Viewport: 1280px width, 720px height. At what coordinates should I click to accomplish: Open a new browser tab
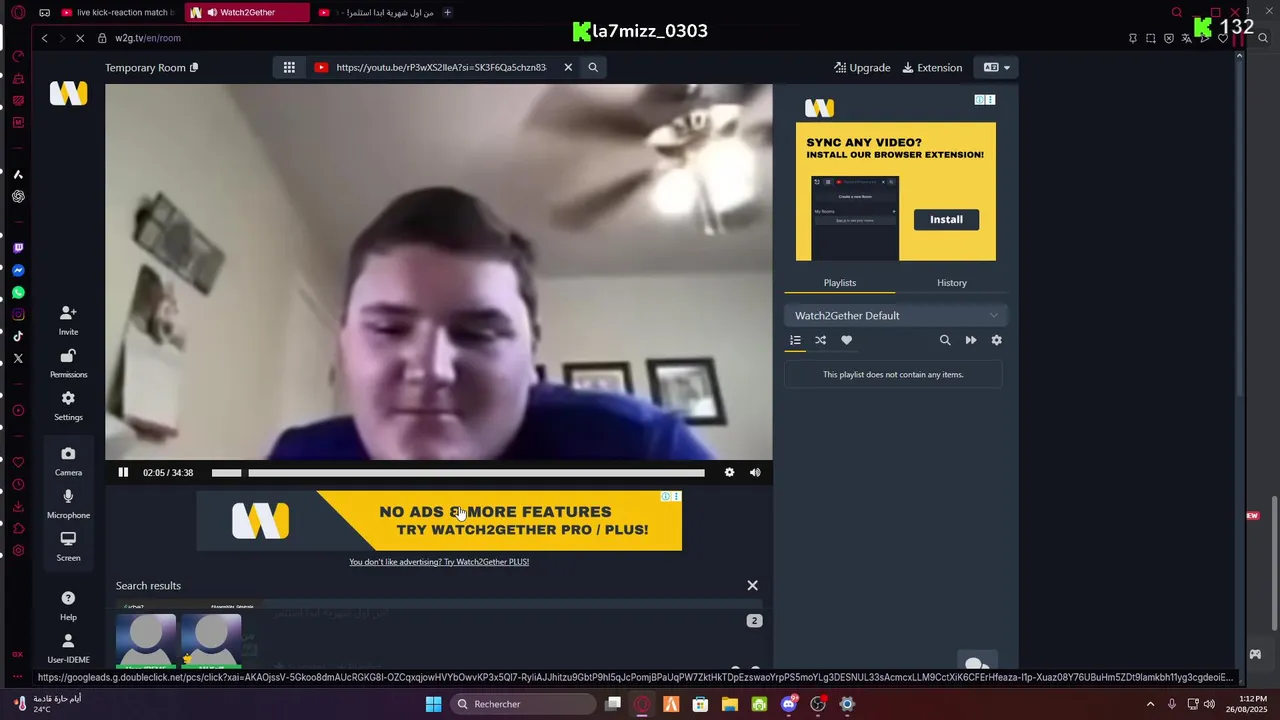click(x=447, y=12)
